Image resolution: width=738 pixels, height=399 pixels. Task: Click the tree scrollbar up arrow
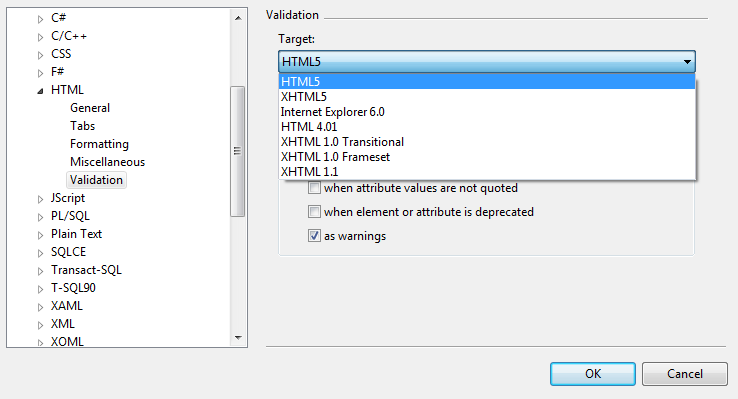(x=238, y=18)
